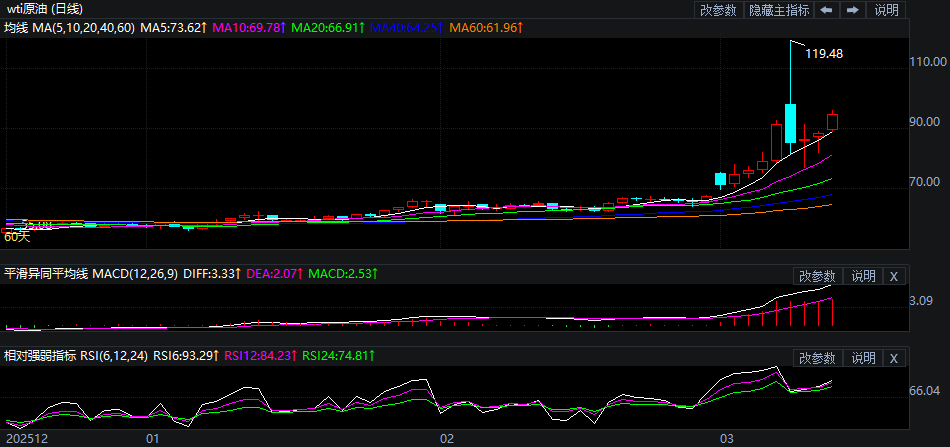Screen dimensions: 950x447
Task: Click the right arrow navigation icon
Action: pos(853,10)
